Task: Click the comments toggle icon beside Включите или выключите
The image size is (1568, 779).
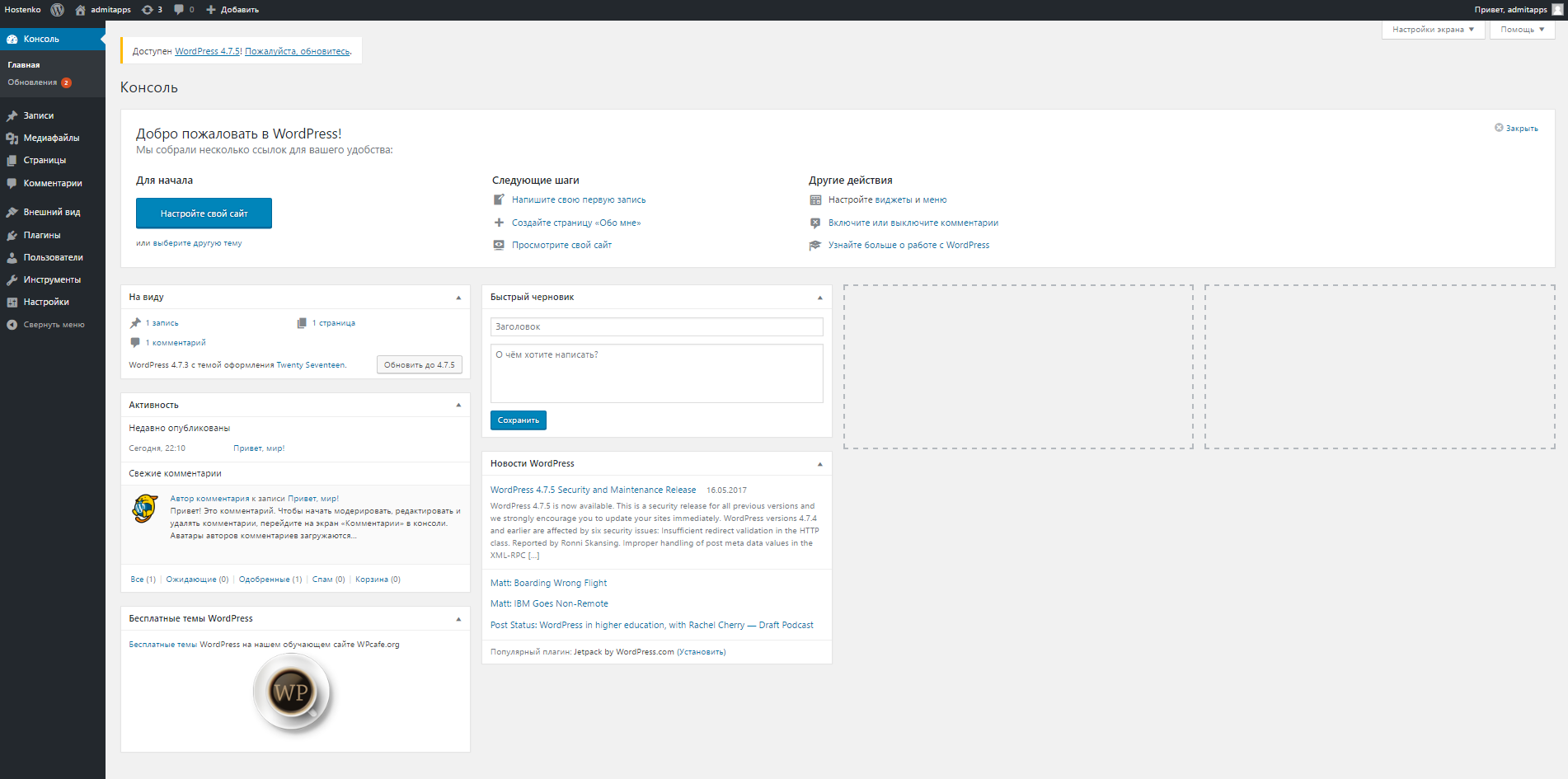Action: click(x=815, y=223)
